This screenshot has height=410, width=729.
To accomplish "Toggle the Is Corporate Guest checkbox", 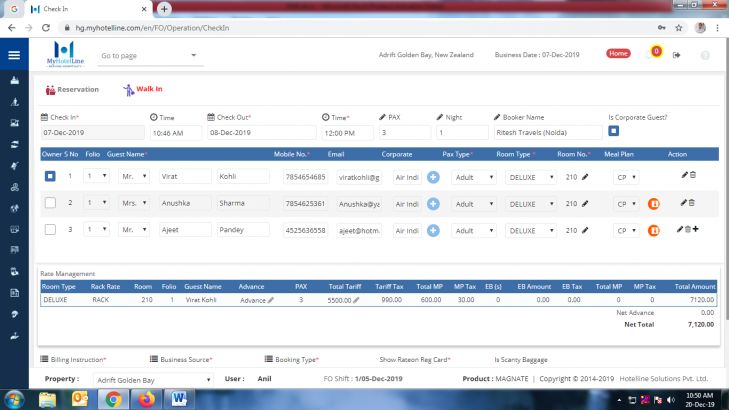I will [x=614, y=131].
